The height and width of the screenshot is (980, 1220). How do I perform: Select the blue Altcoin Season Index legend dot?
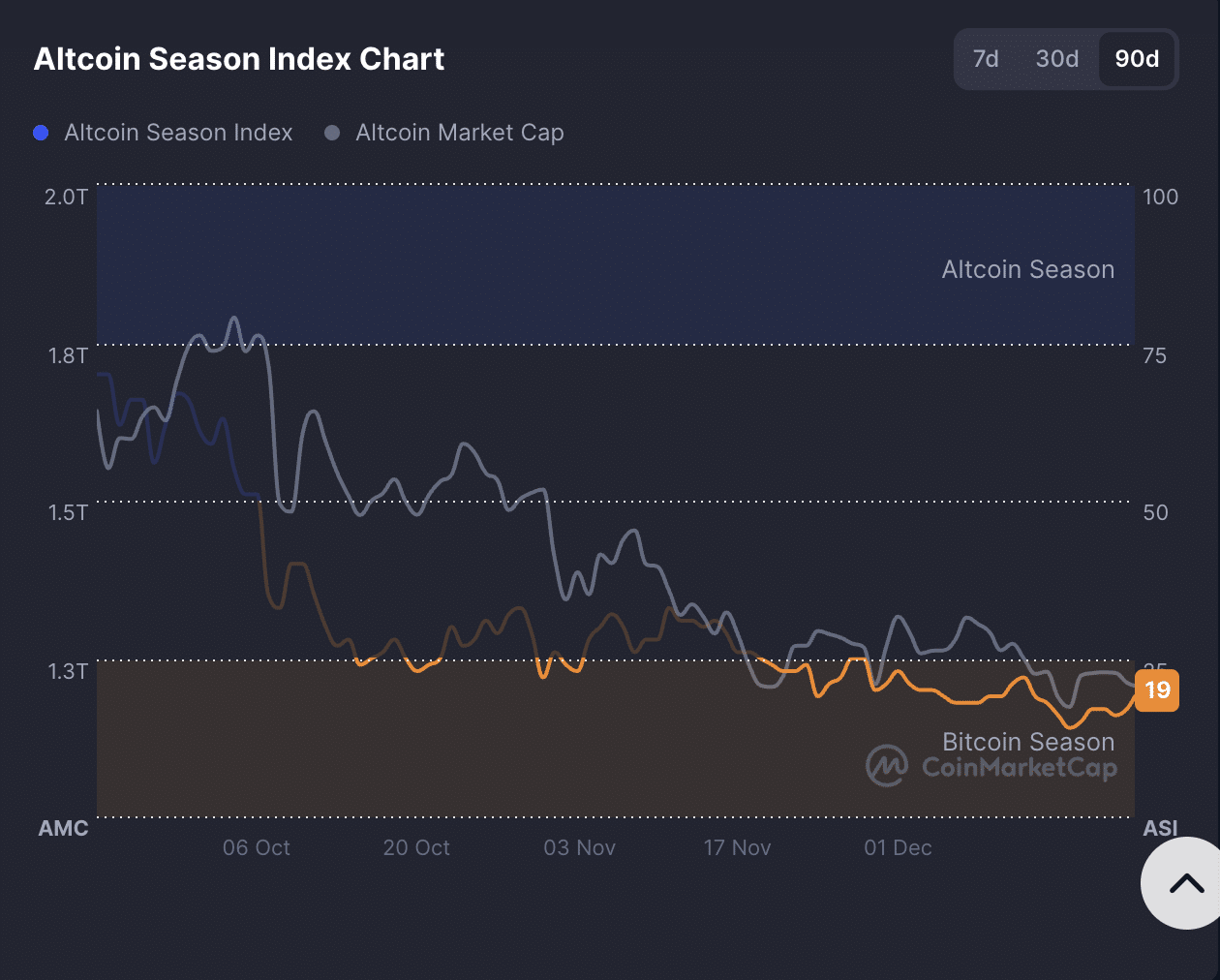point(41,133)
